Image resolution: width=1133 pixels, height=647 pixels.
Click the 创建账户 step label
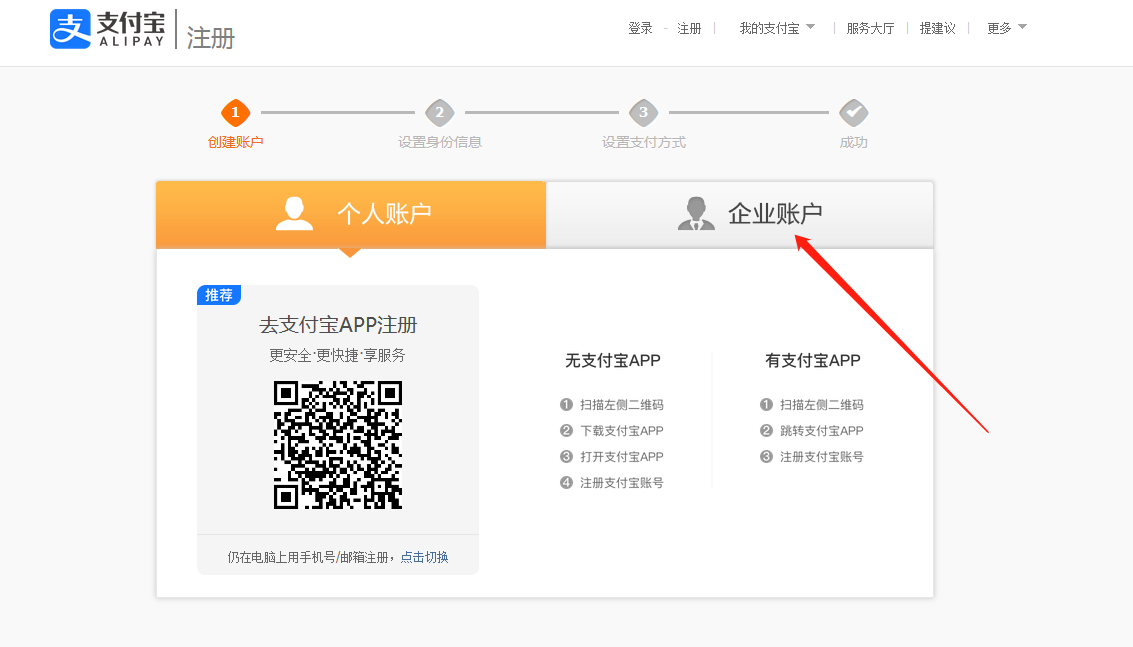tap(235, 142)
